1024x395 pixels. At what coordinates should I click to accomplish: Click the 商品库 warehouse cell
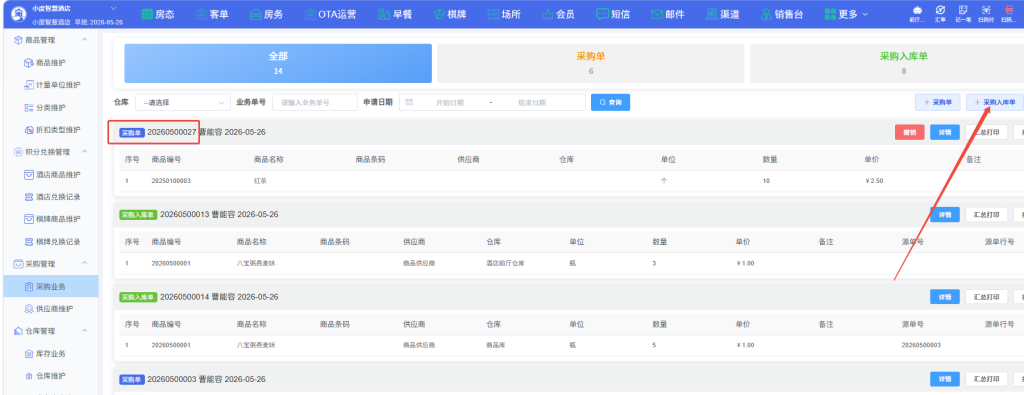coord(496,345)
